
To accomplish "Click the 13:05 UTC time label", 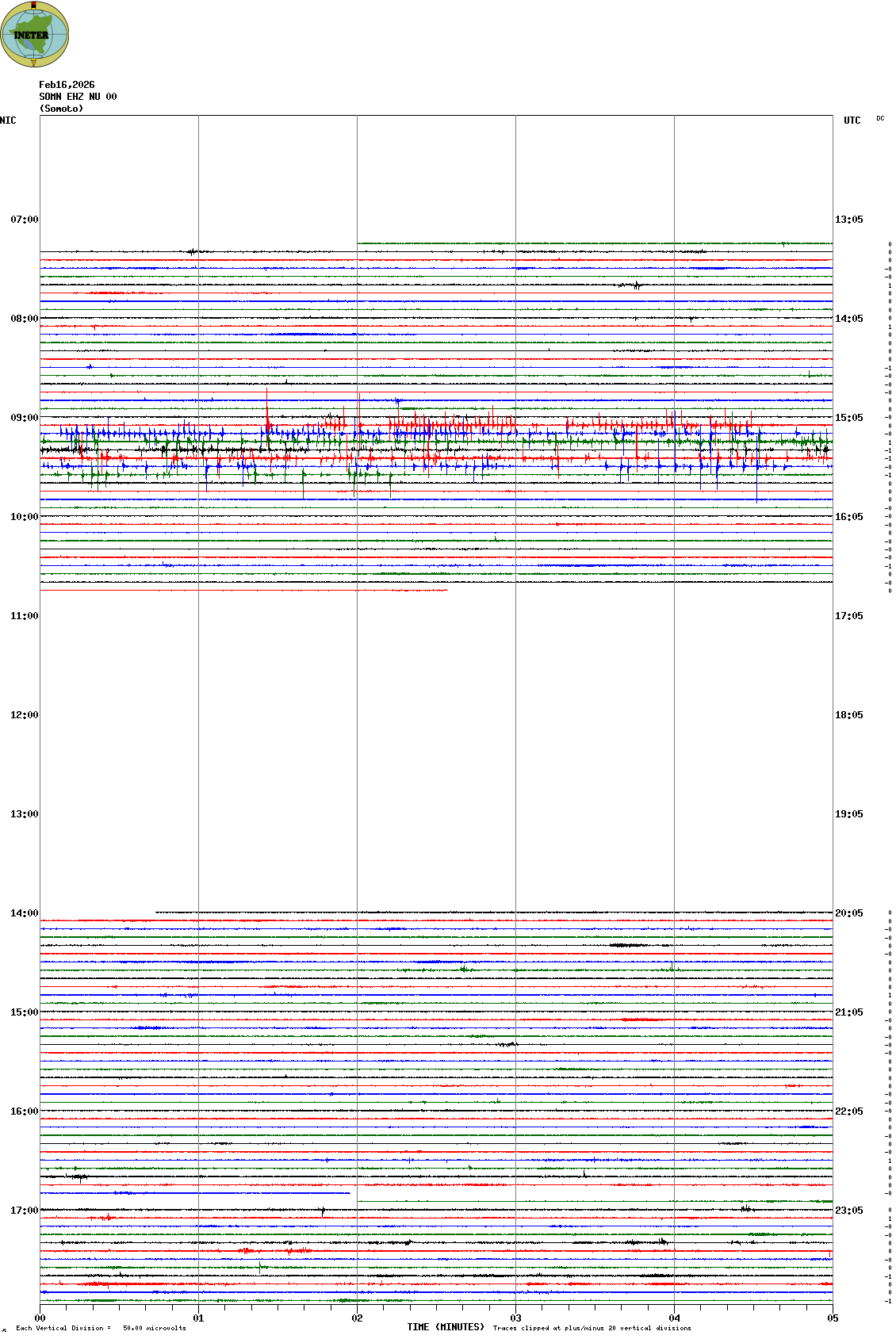I will click(848, 220).
